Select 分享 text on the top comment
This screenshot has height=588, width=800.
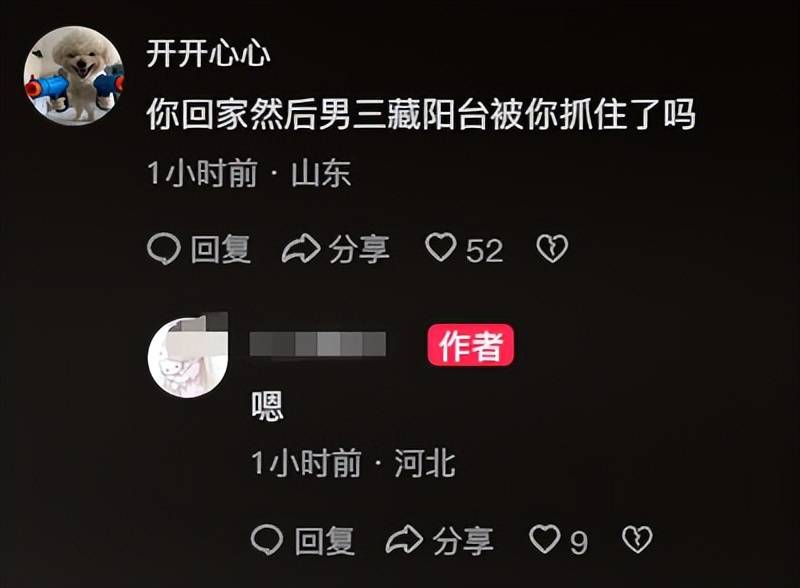pos(359,249)
